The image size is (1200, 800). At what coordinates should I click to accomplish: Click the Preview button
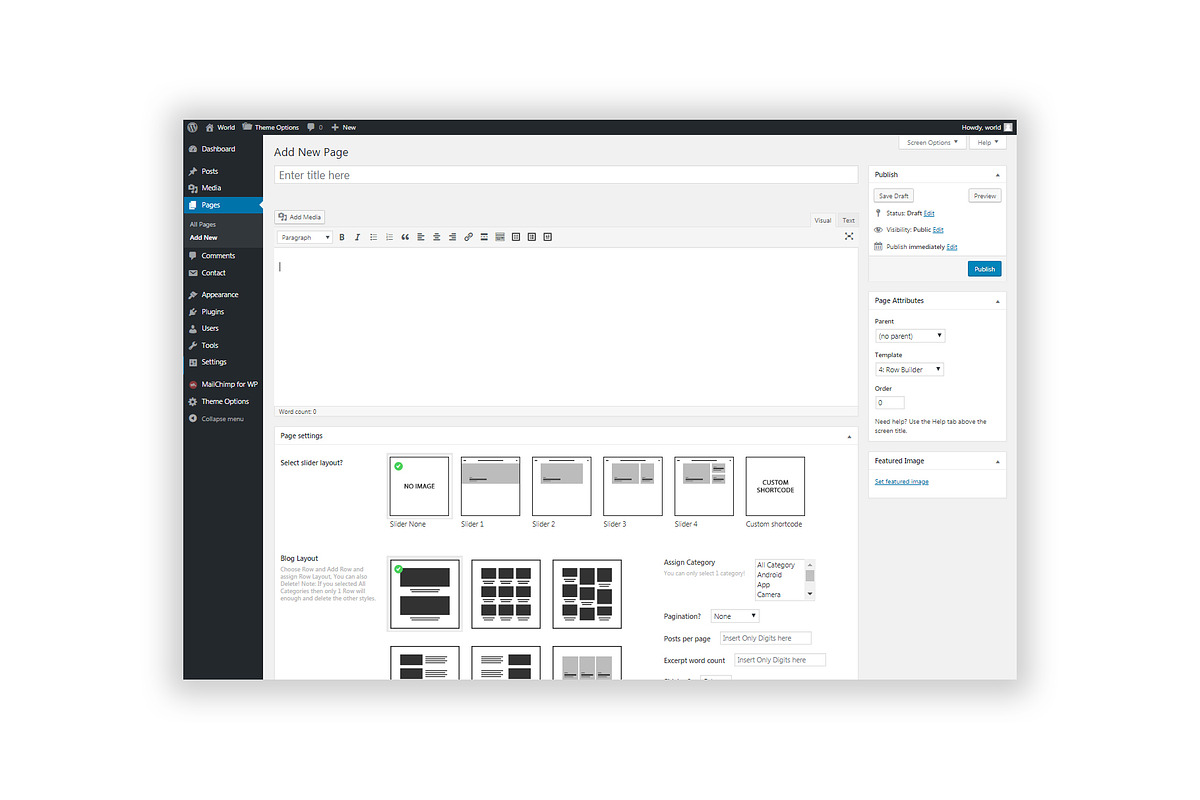click(985, 196)
